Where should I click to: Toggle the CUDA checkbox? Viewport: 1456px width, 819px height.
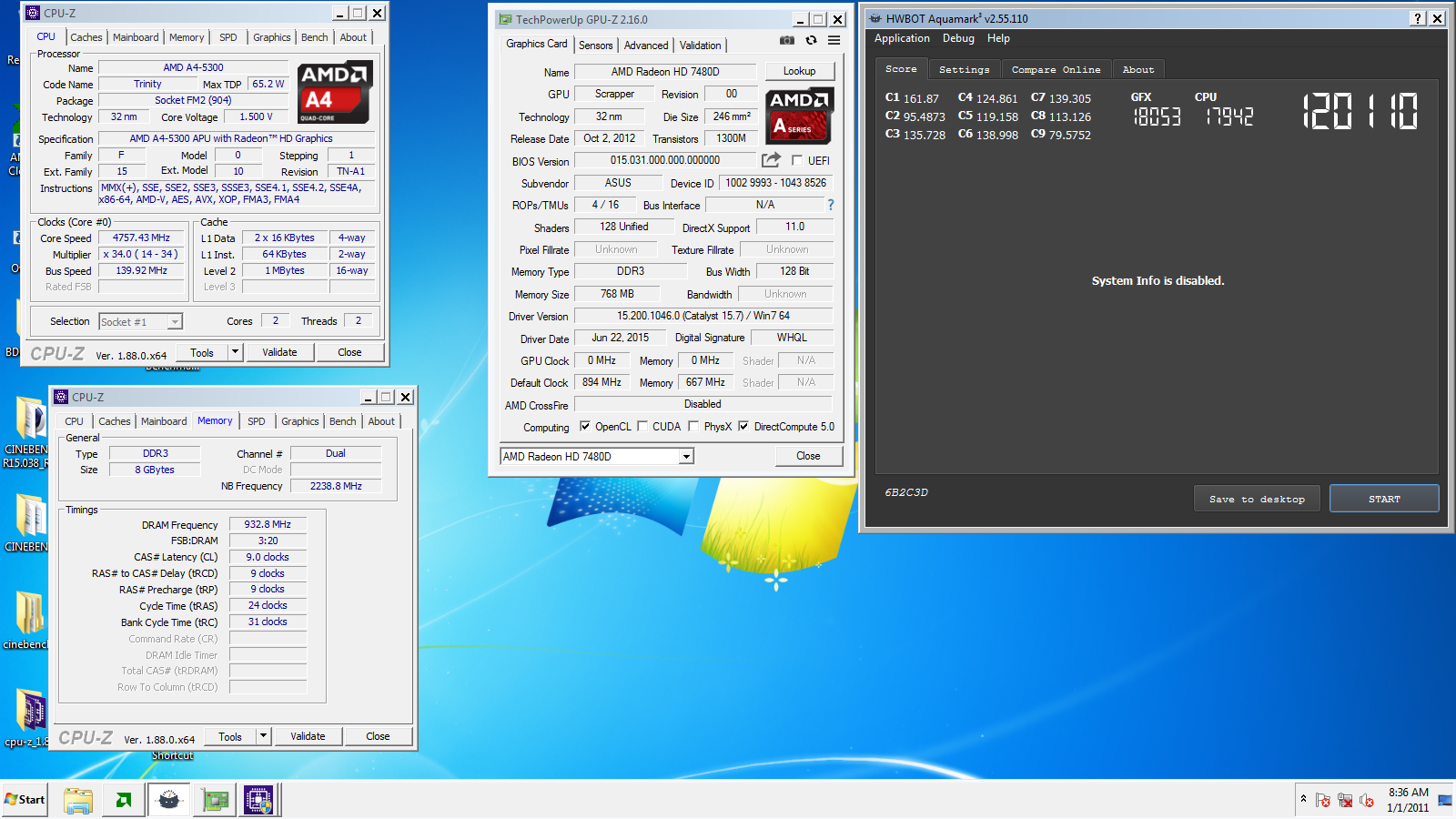pos(642,426)
